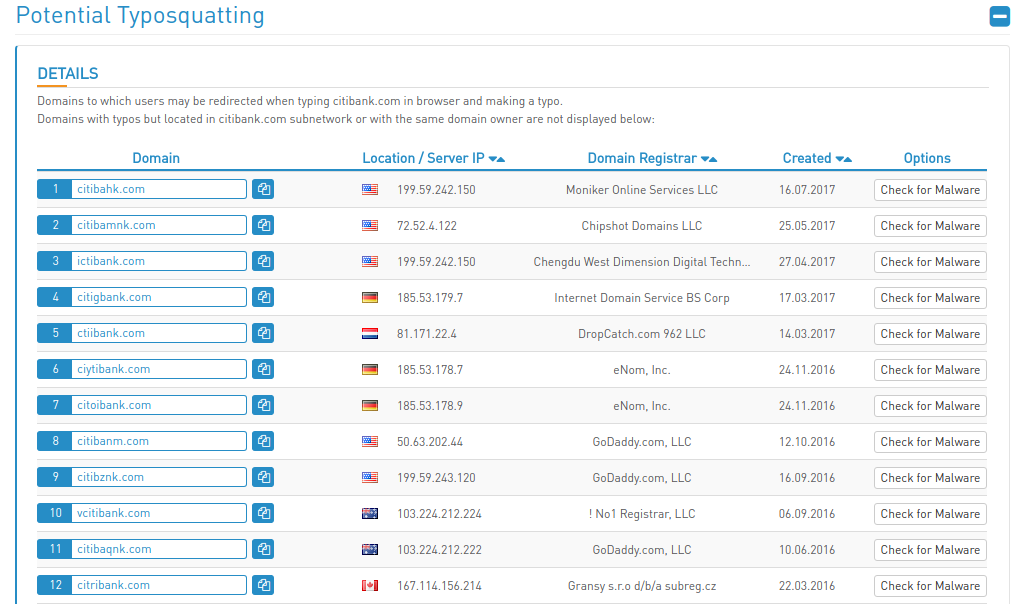Click into the citibznk.com domain field
1022x604 pixels.
pyautogui.click(x=158, y=477)
